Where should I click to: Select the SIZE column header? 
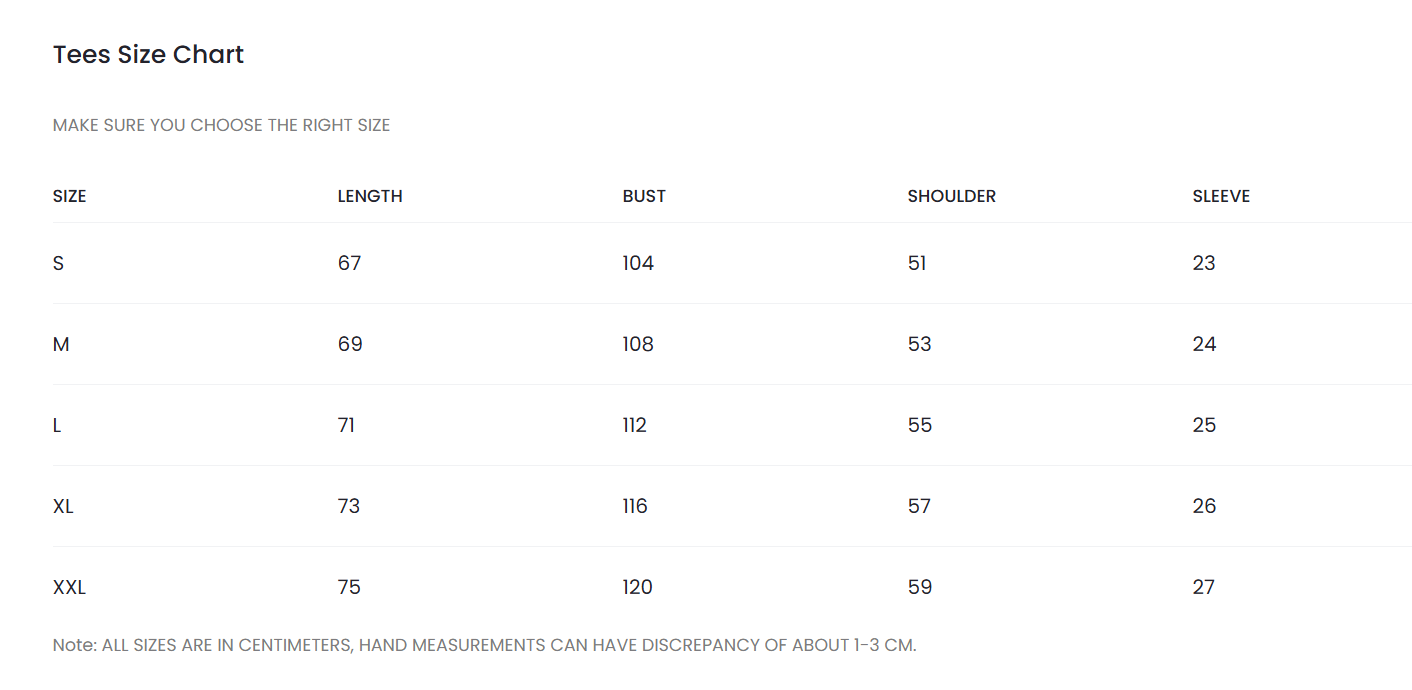click(70, 196)
